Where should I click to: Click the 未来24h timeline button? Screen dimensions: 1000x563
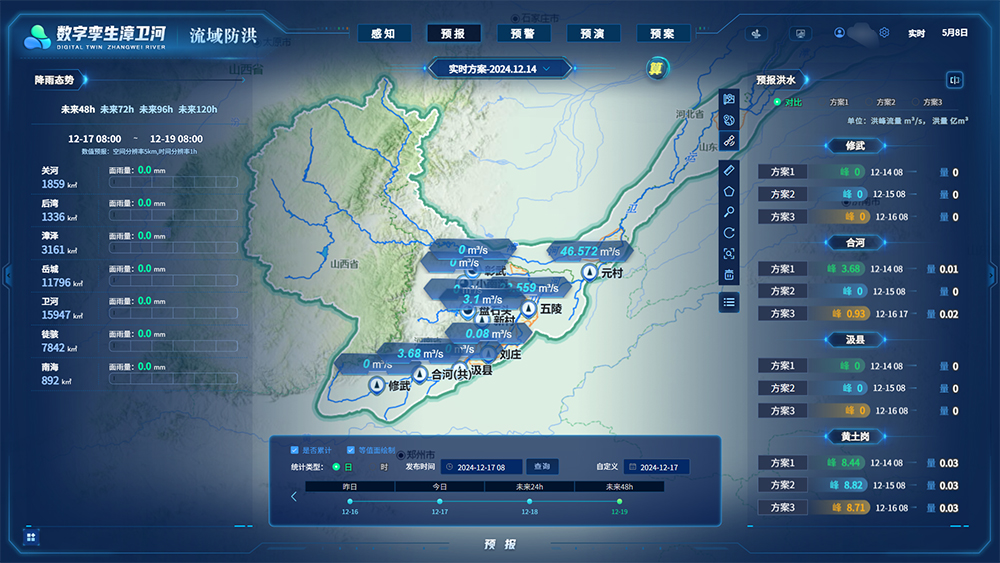click(x=530, y=486)
